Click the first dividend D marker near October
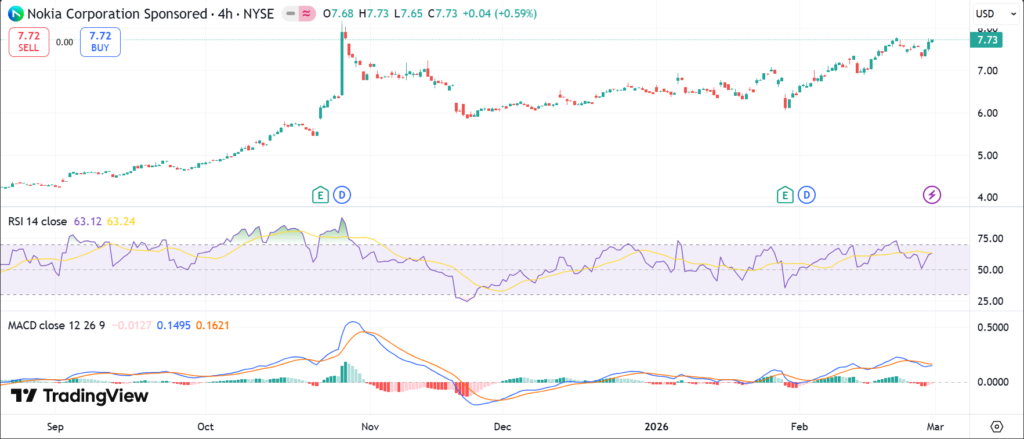The width and height of the screenshot is (1024, 439). coord(342,194)
